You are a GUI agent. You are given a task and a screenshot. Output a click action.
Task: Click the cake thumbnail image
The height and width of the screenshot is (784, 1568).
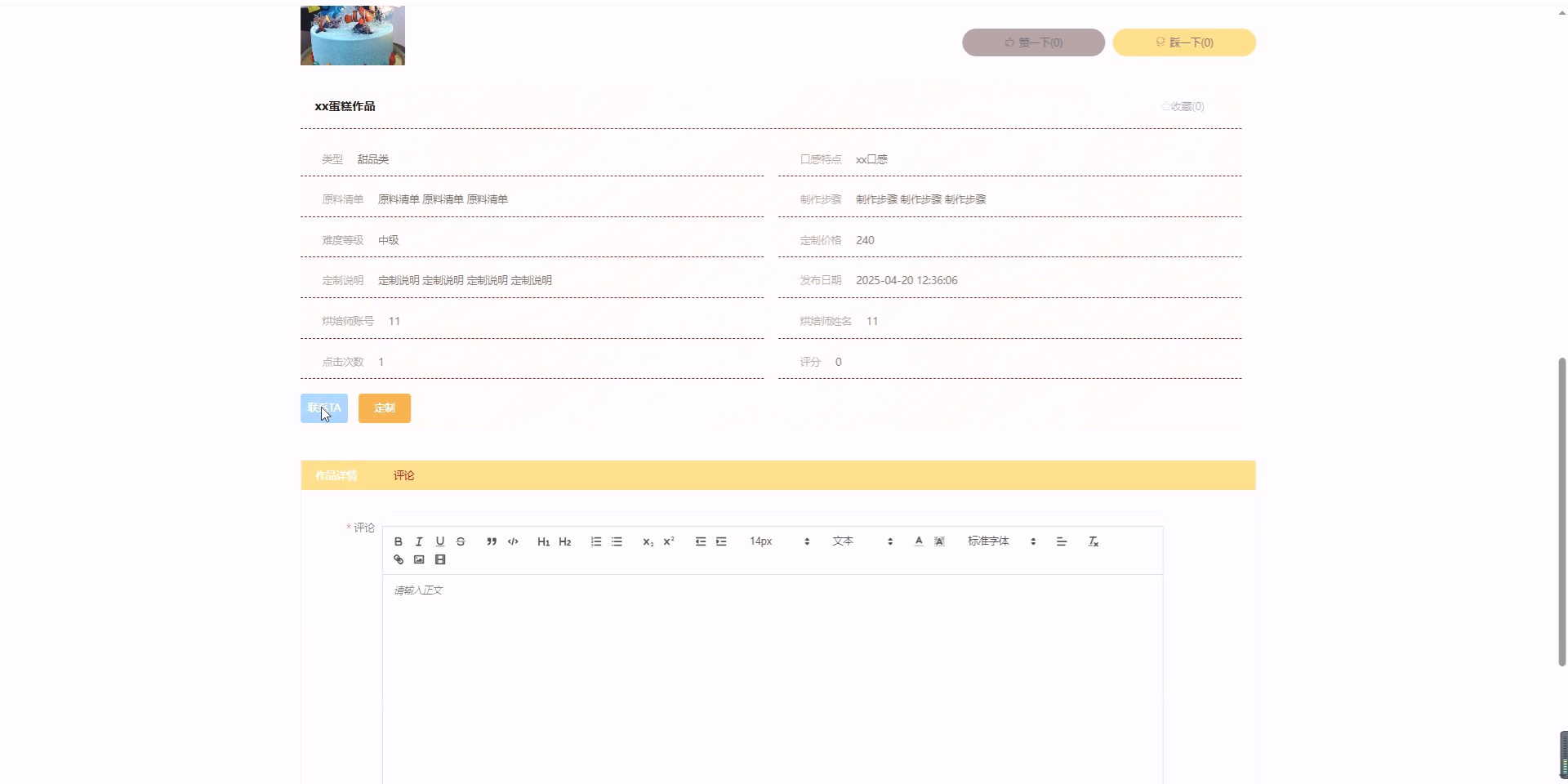(x=353, y=35)
